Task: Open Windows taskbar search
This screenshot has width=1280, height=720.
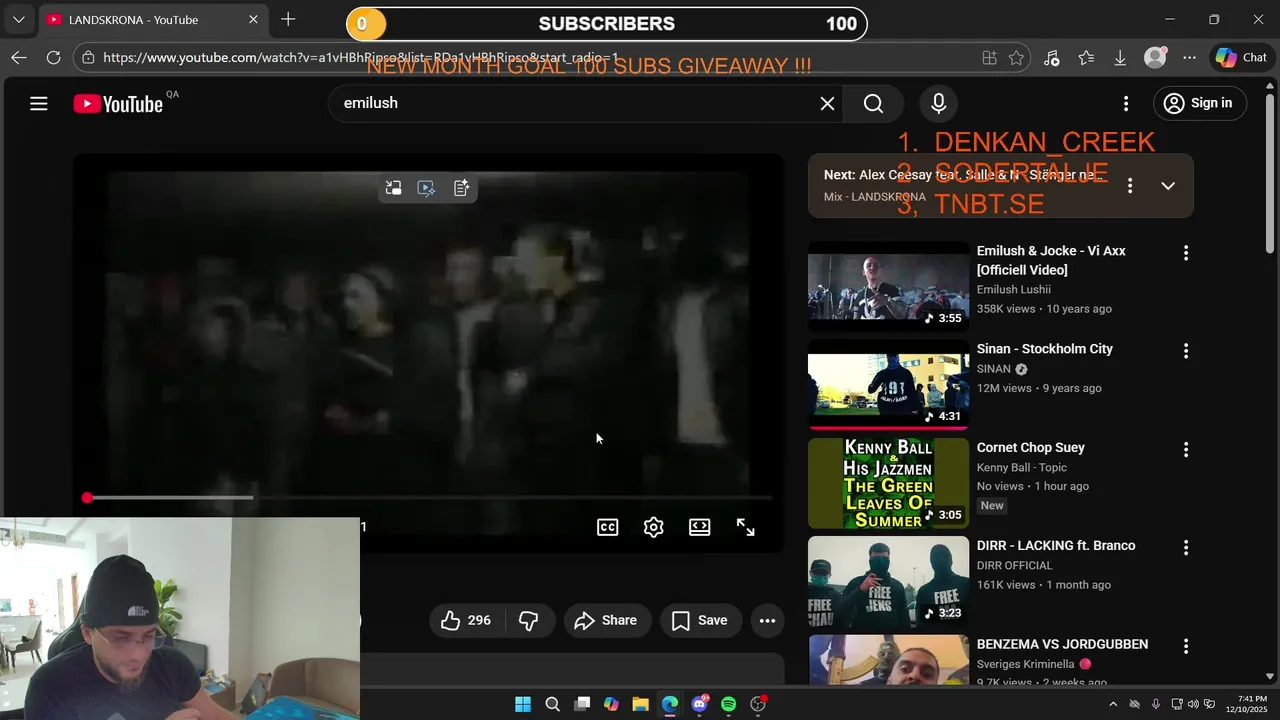Action: pyautogui.click(x=552, y=704)
